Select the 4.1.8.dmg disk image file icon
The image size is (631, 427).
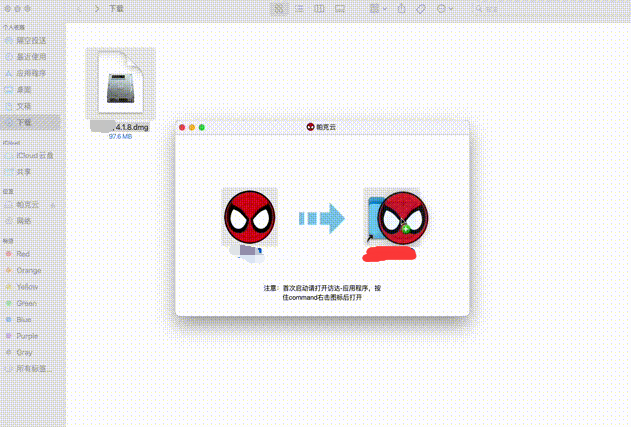[121, 83]
